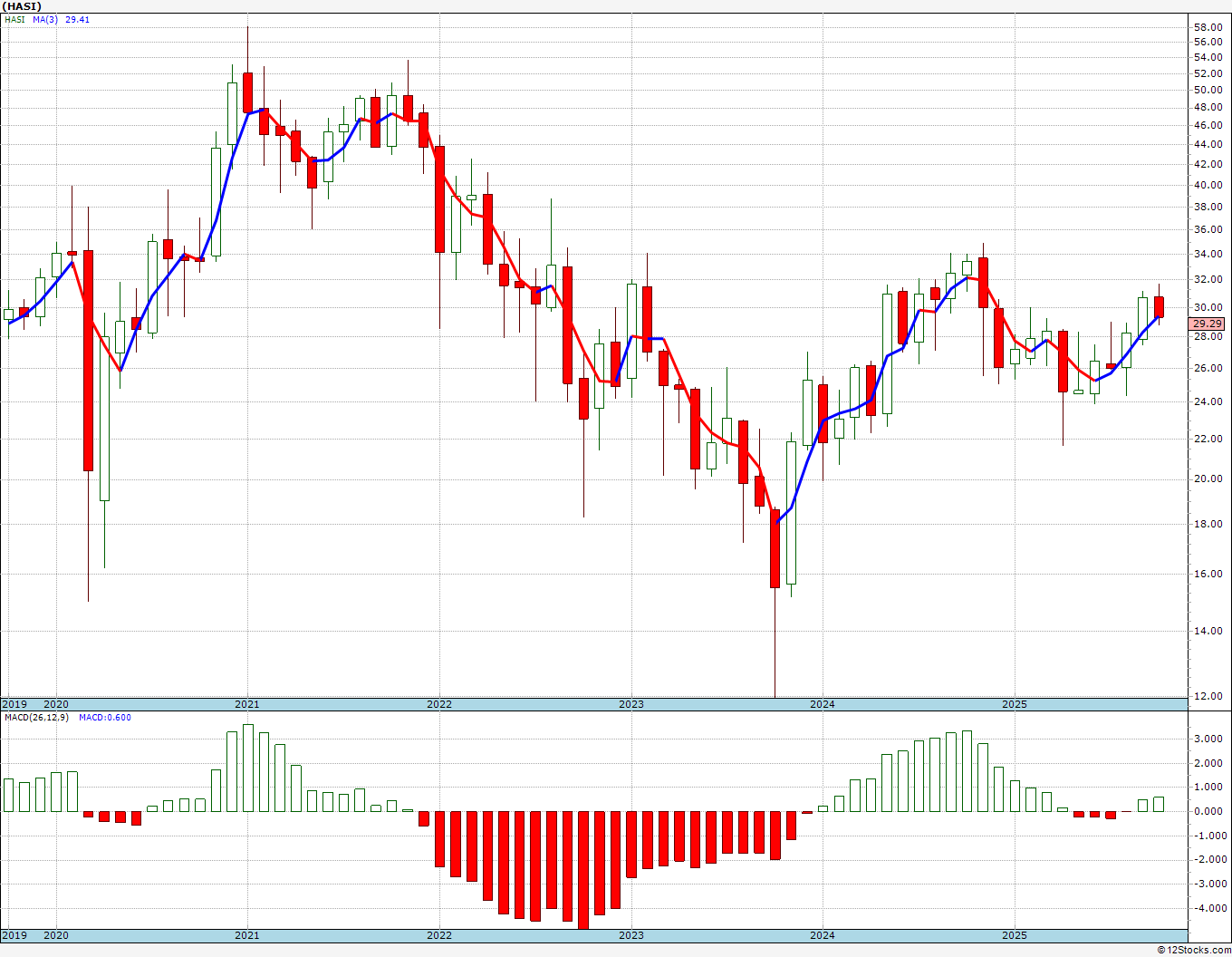Click the MA(3) indicator label

click(45, 19)
